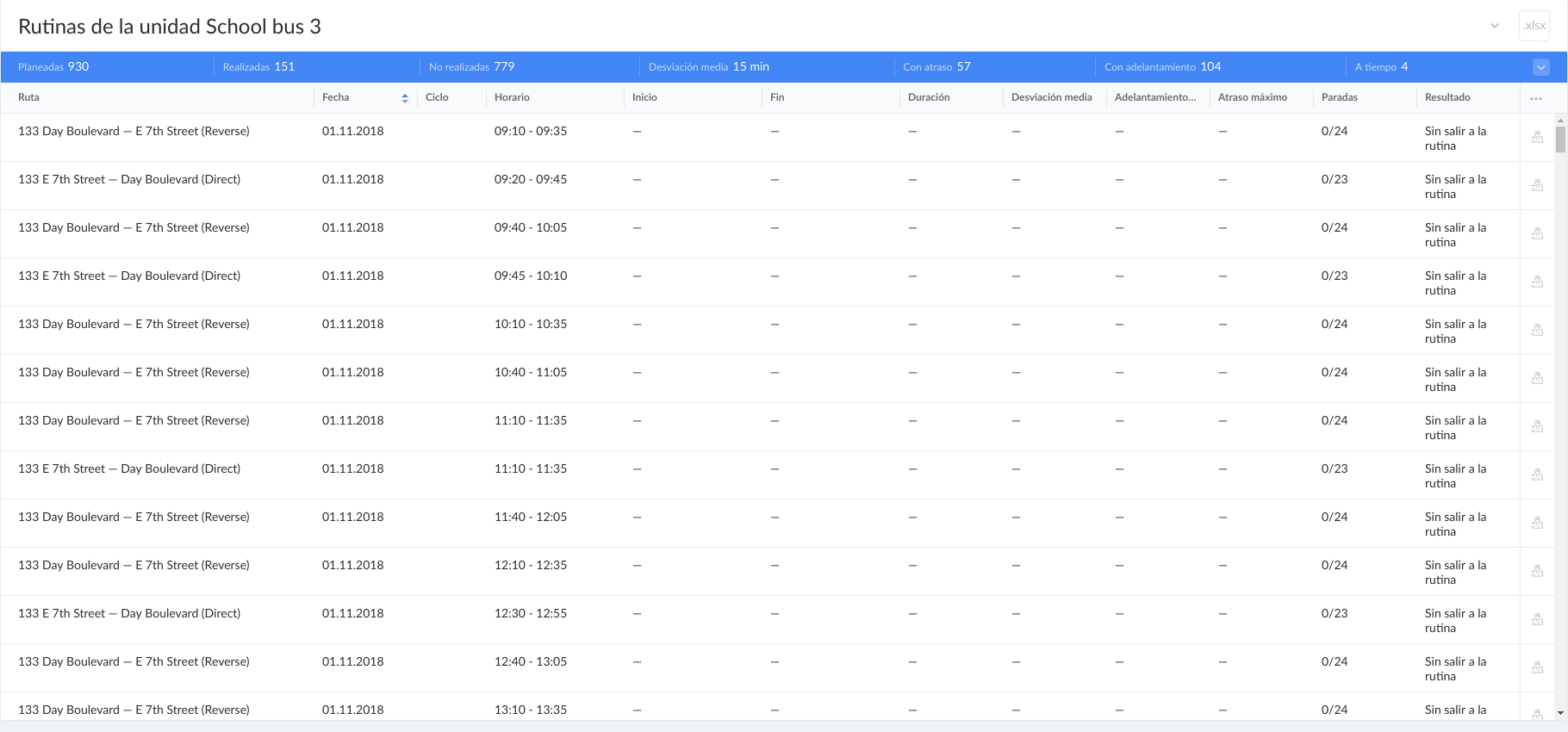This screenshot has height=732, width=1568.
Task: Click the Resultado column header
Action: pos(1447,97)
